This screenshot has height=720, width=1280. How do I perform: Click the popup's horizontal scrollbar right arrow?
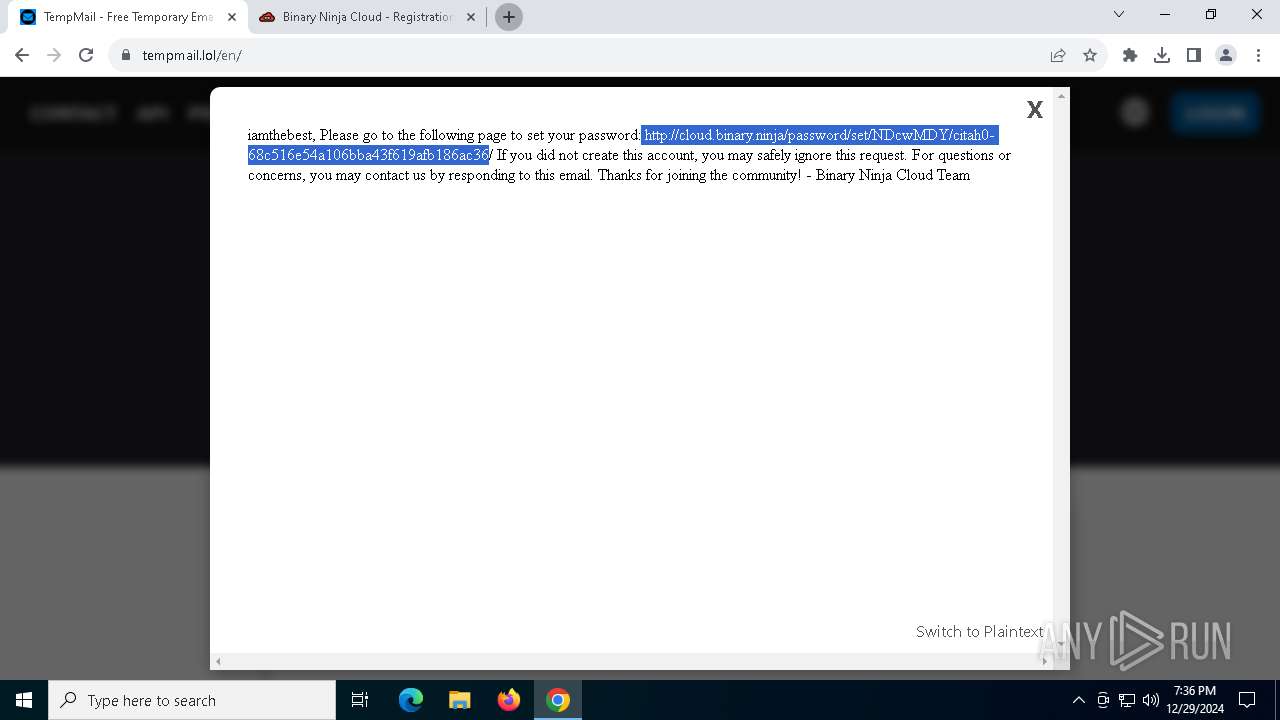click(x=1045, y=661)
